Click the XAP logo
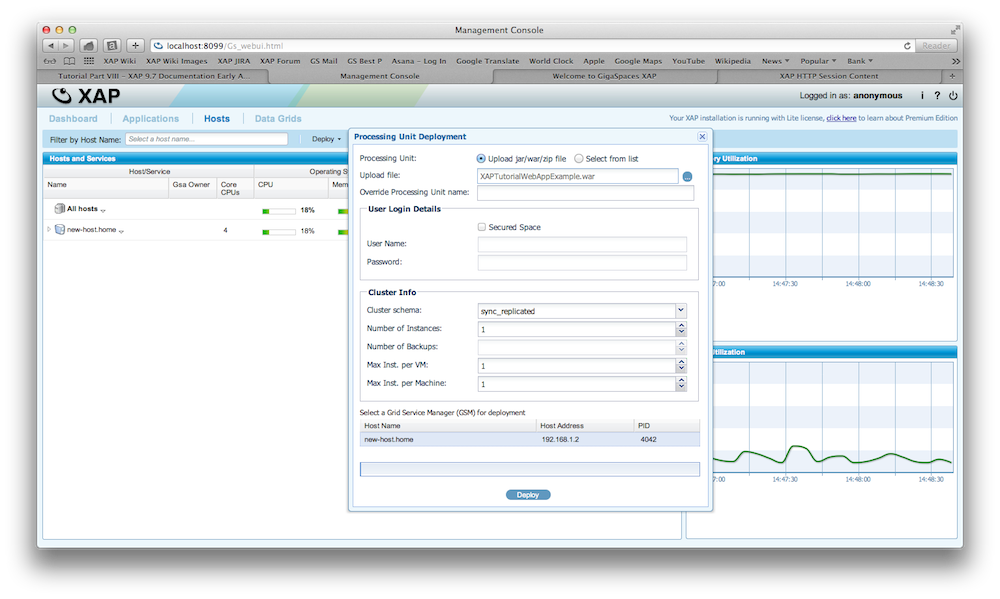 (x=86, y=96)
